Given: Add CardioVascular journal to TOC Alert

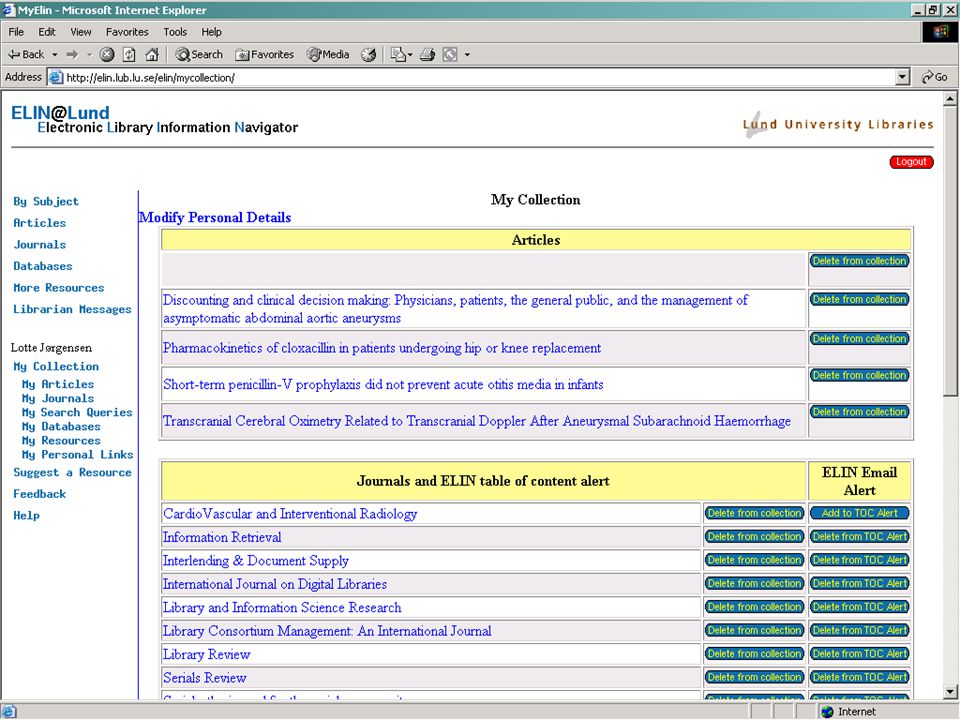Looking at the screenshot, I should pyautogui.click(x=860, y=513).
